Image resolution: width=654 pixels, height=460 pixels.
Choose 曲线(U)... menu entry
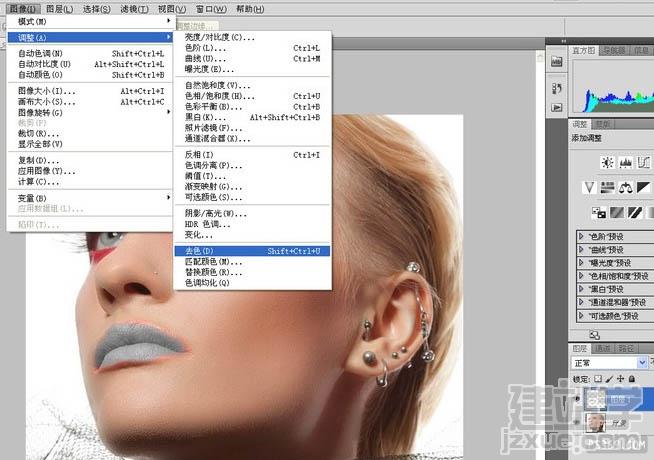click(x=252, y=59)
